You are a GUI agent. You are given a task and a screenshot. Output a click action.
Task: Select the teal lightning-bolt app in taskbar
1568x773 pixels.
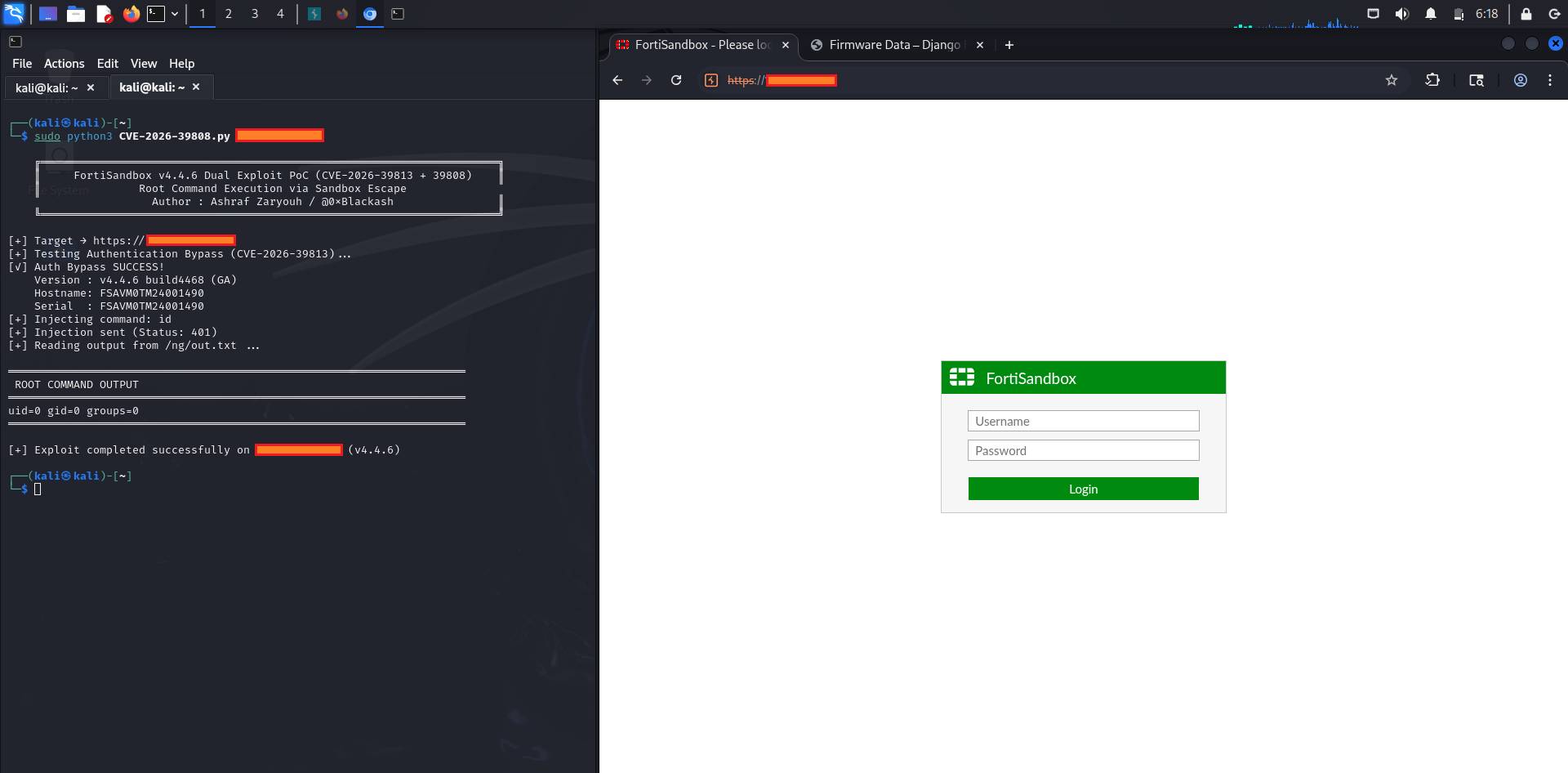[x=314, y=14]
